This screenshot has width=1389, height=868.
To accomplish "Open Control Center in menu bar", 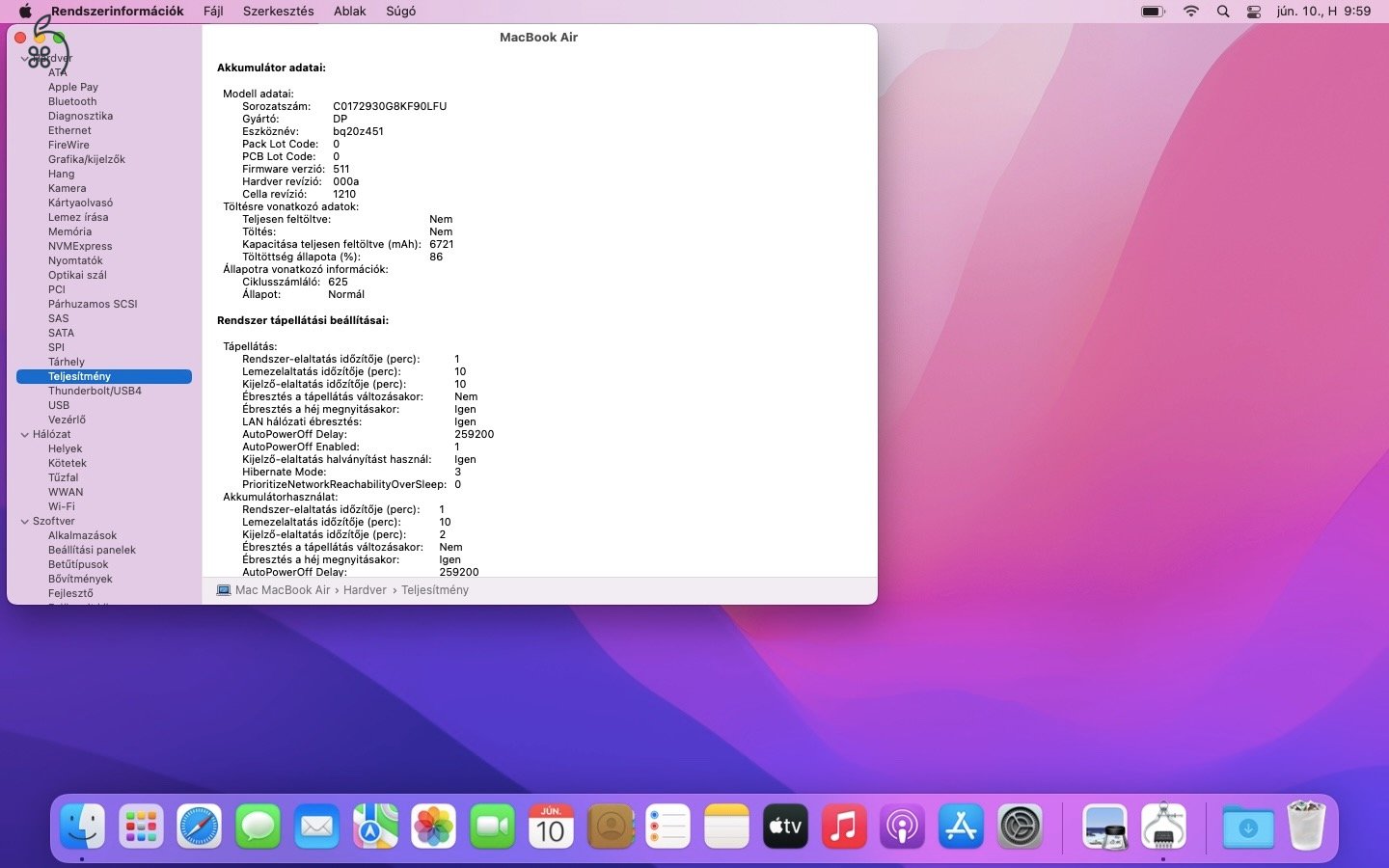I will [1254, 12].
